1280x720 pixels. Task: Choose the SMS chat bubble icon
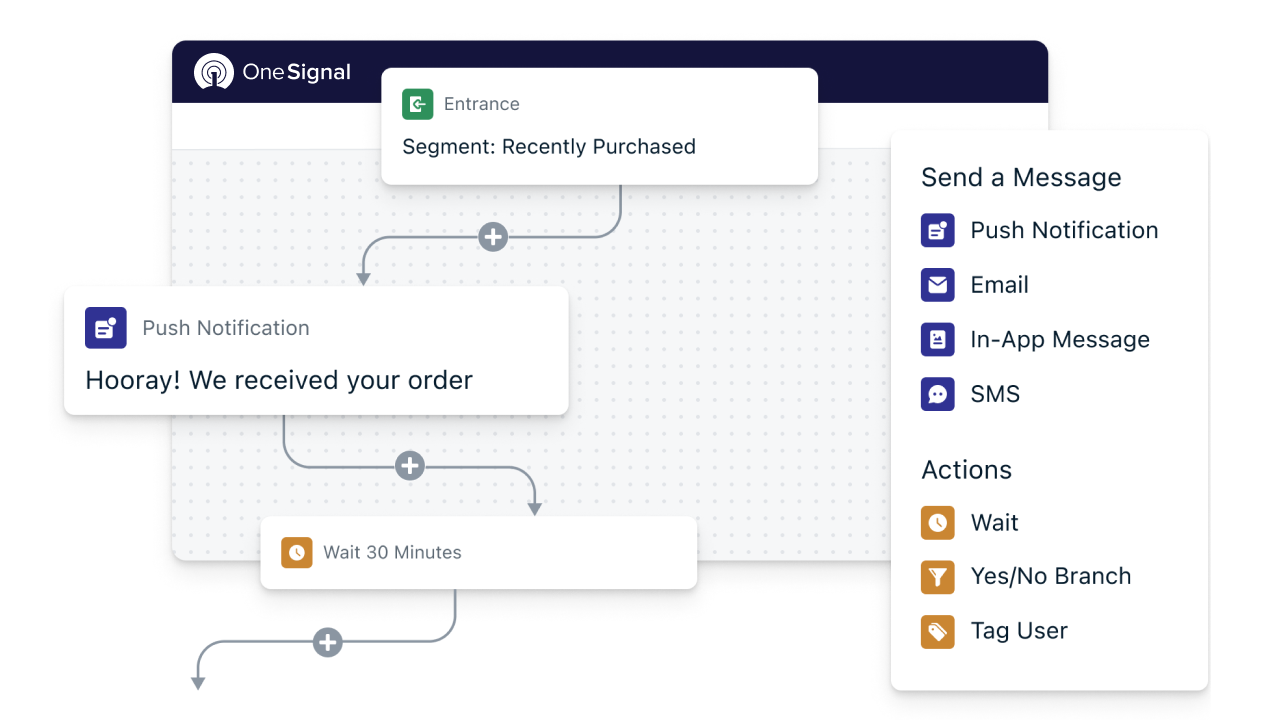coord(937,394)
